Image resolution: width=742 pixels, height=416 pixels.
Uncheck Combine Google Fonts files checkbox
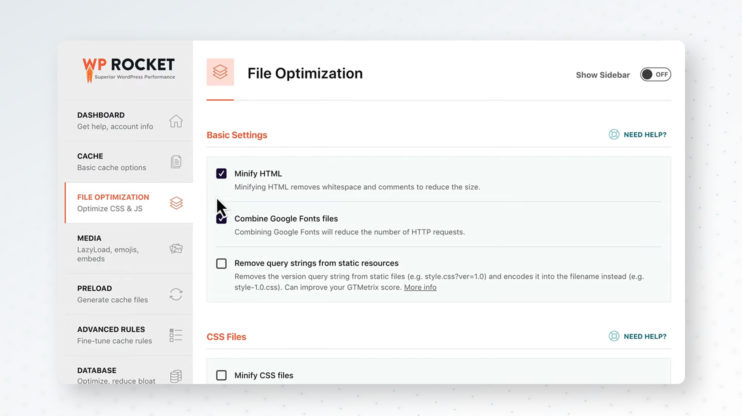(x=221, y=219)
